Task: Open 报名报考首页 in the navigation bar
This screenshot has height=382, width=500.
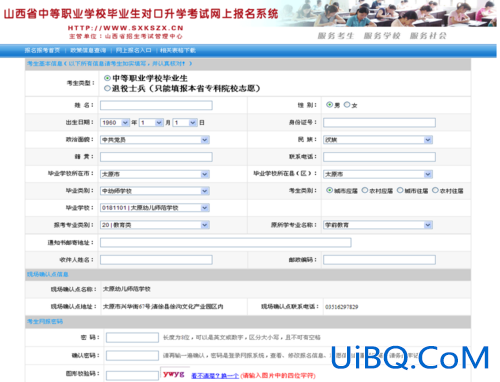Action: pos(42,50)
